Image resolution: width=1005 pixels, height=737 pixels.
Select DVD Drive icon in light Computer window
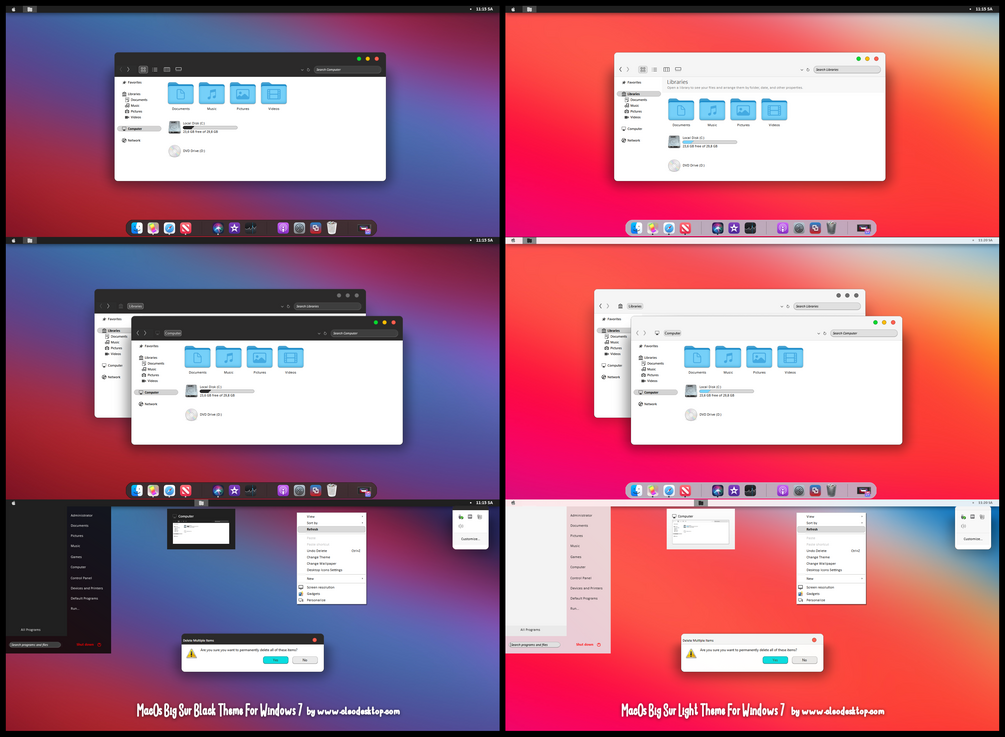click(690, 415)
